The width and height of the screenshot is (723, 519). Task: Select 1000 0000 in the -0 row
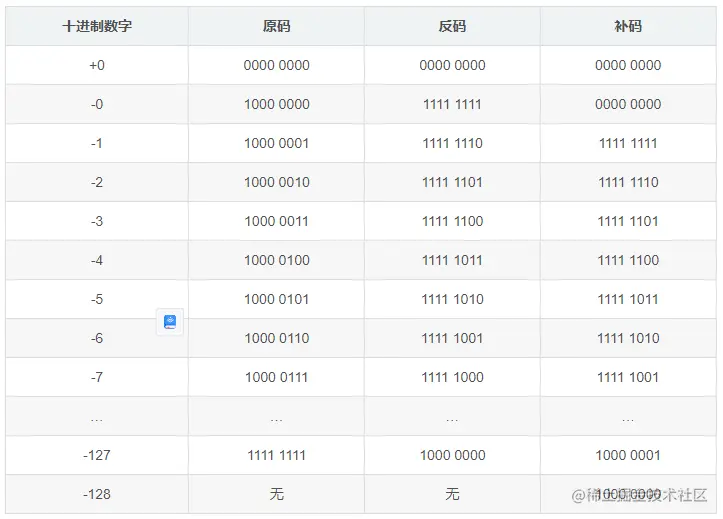(276, 104)
